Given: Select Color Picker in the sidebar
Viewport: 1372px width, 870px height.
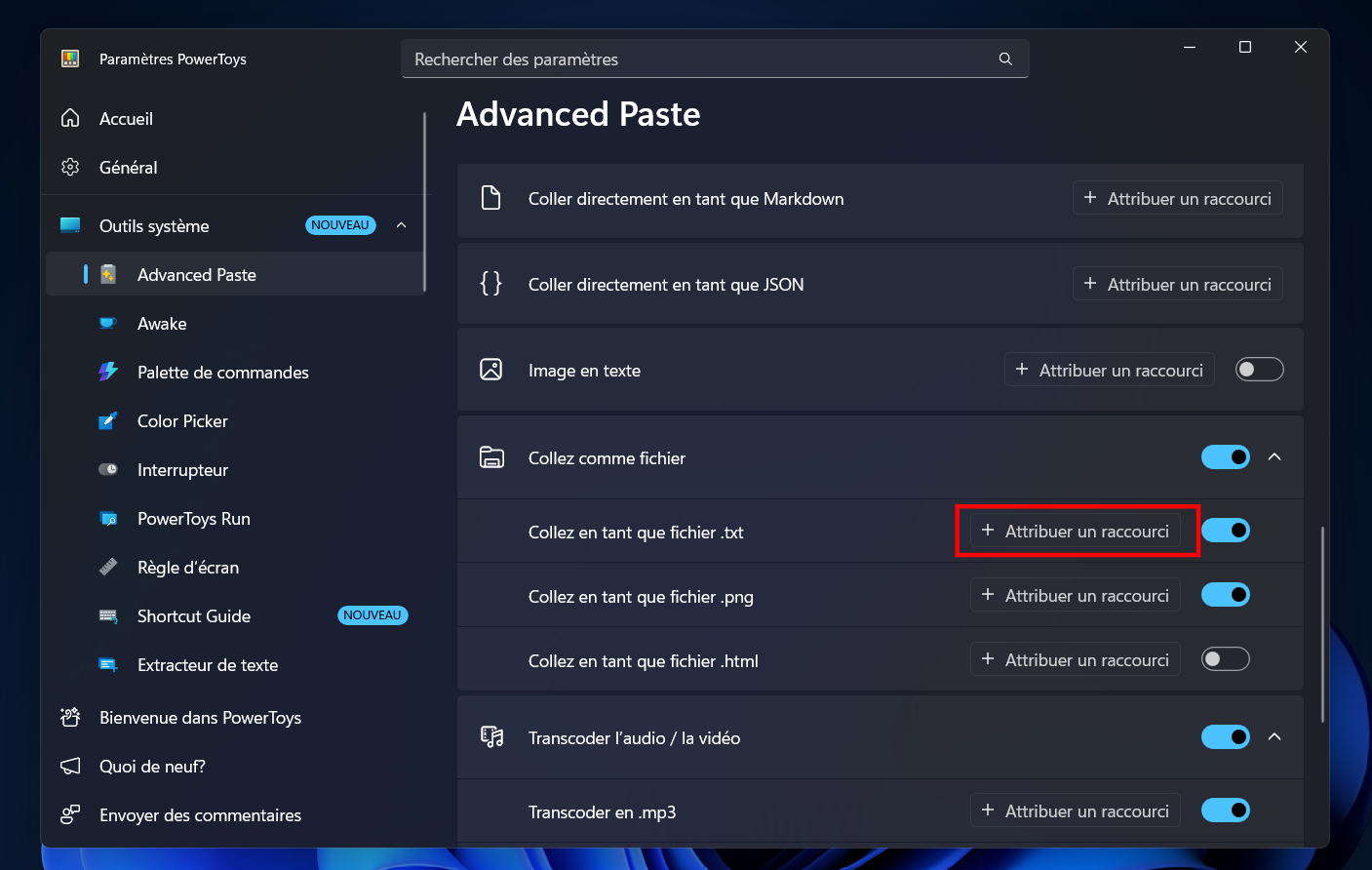Looking at the screenshot, I should pos(236,420).
